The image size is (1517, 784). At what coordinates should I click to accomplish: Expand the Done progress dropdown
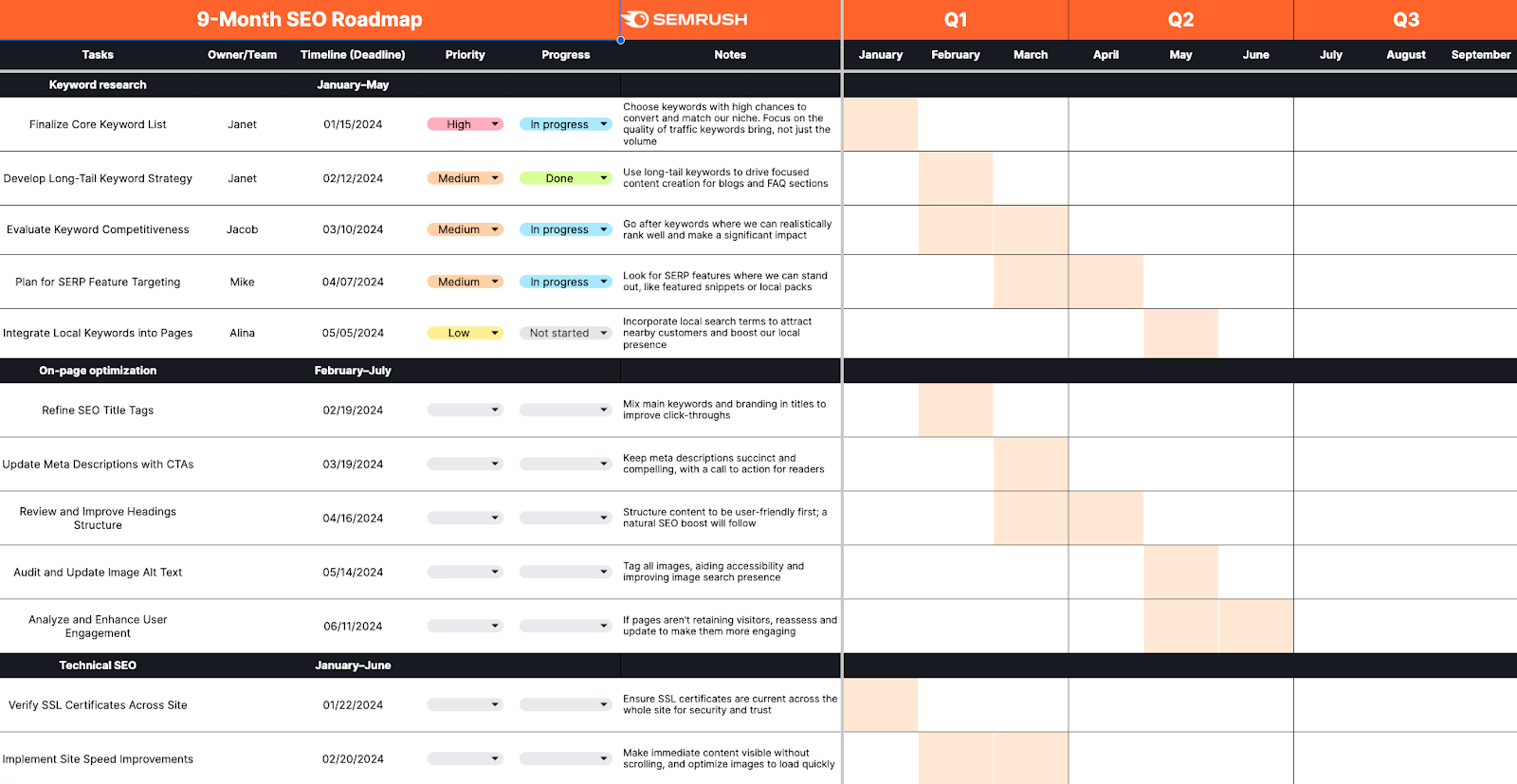[604, 178]
